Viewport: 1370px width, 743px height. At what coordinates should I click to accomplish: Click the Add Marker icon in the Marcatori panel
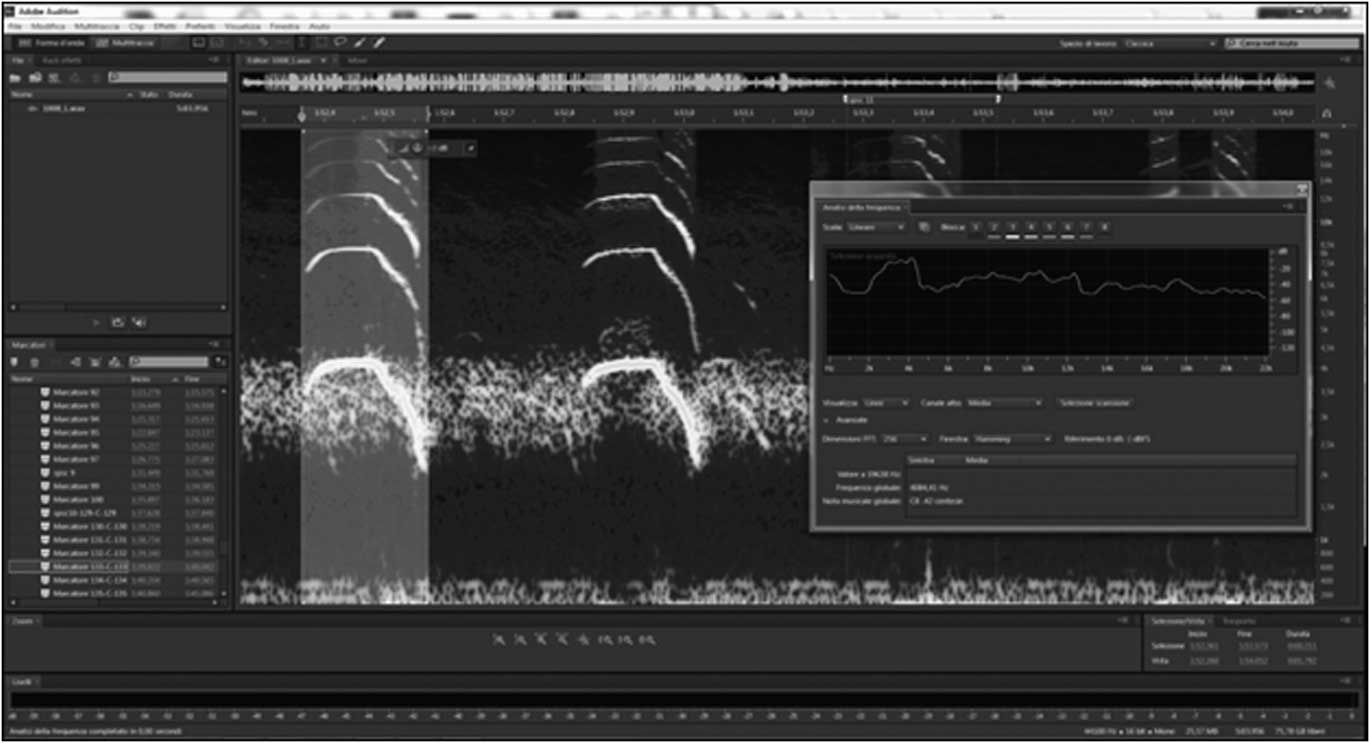tap(14, 360)
